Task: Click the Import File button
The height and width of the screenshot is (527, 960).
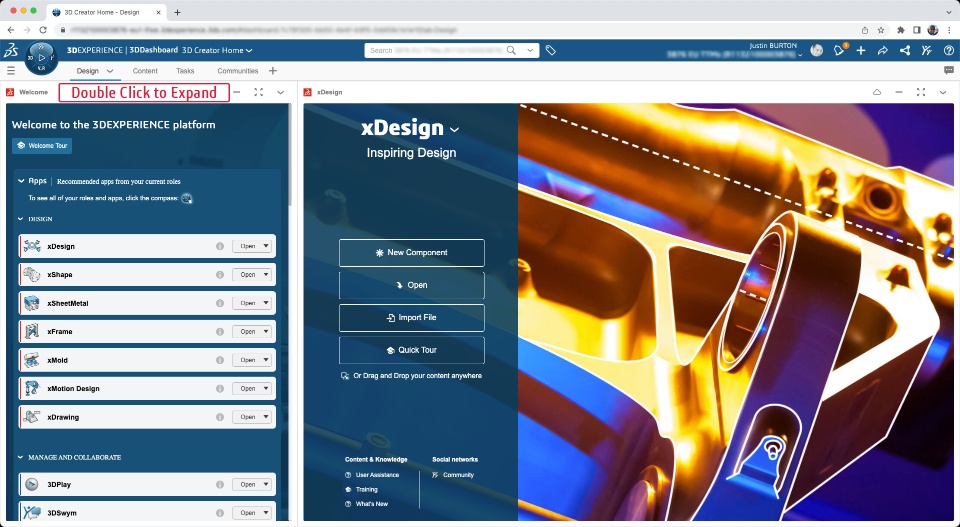Action: pyautogui.click(x=411, y=318)
